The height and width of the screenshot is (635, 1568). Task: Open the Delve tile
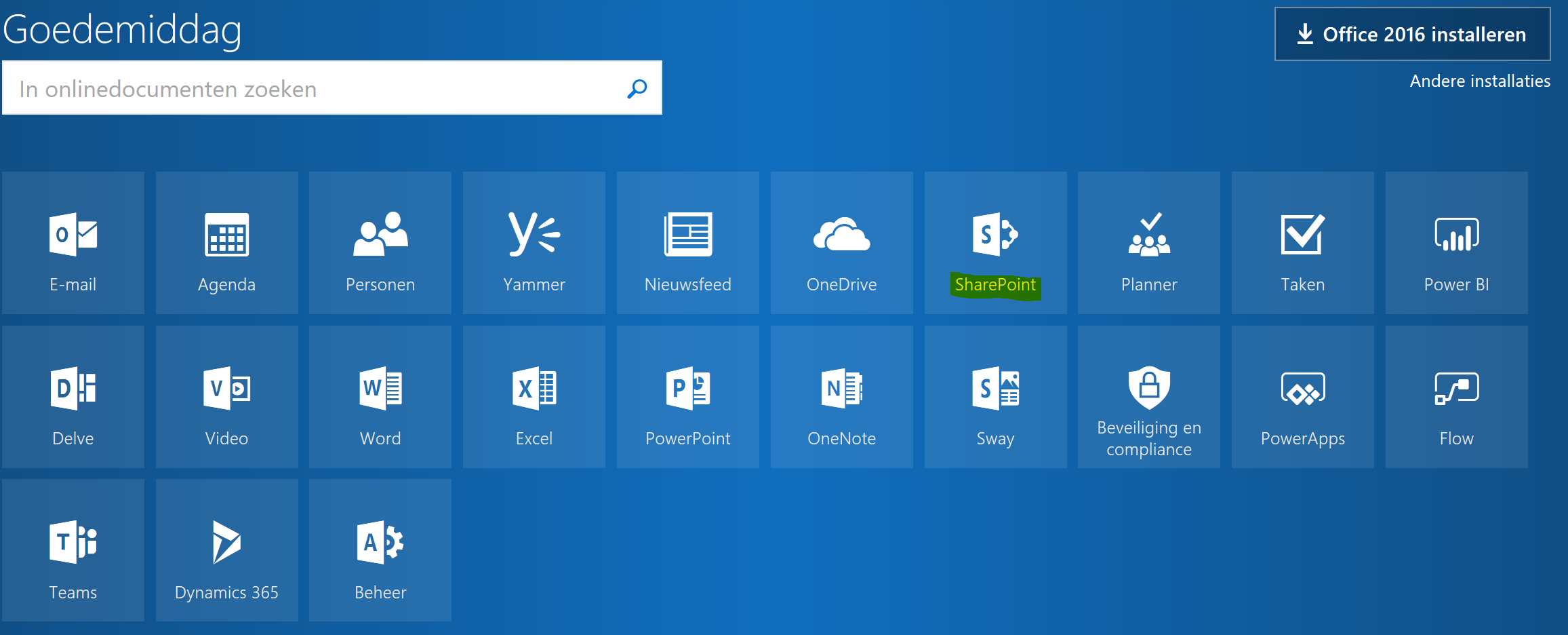(73, 397)
